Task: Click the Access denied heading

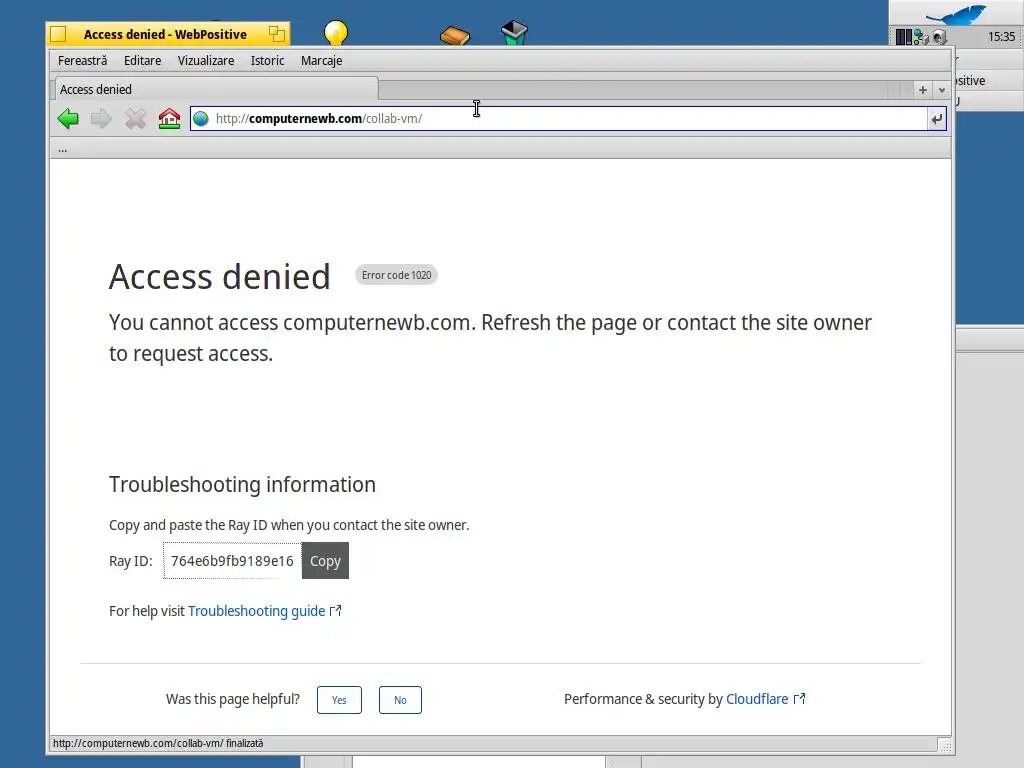Action: [x=219, y=277]
